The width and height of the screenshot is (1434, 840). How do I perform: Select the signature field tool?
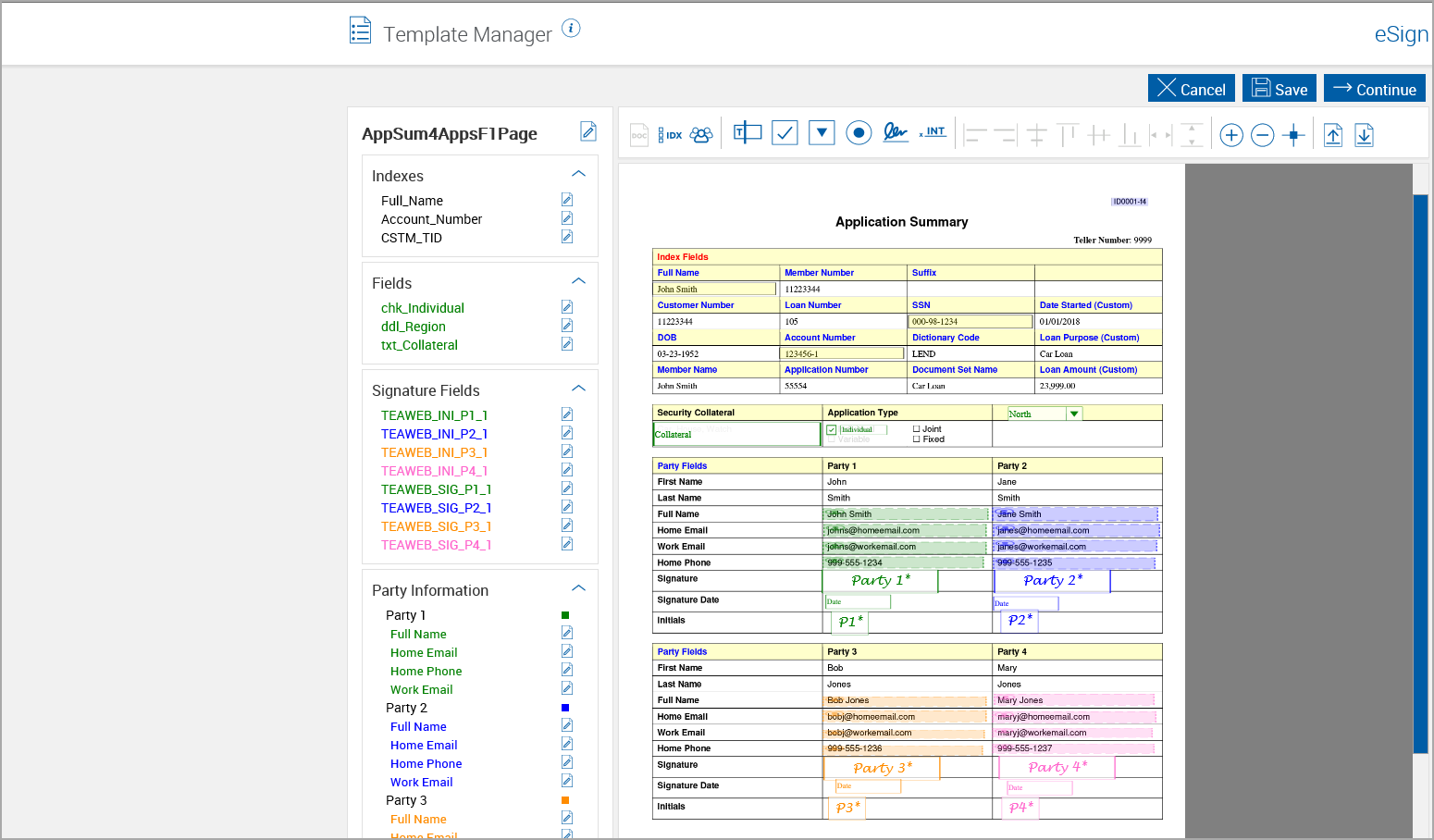click(x=895, y=132)
